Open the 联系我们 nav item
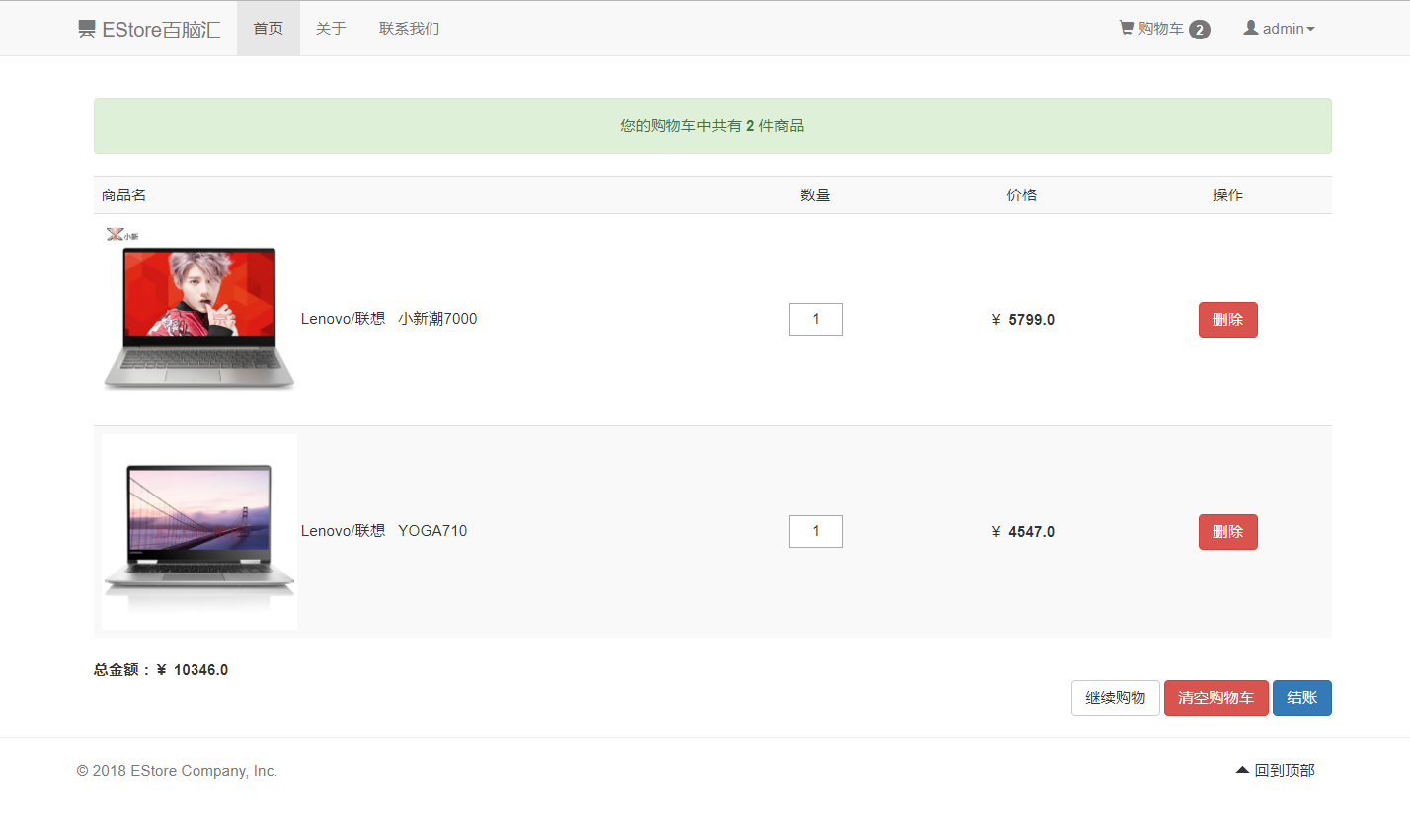This screenshot has width=1410, height=840. tap(410, 28)
